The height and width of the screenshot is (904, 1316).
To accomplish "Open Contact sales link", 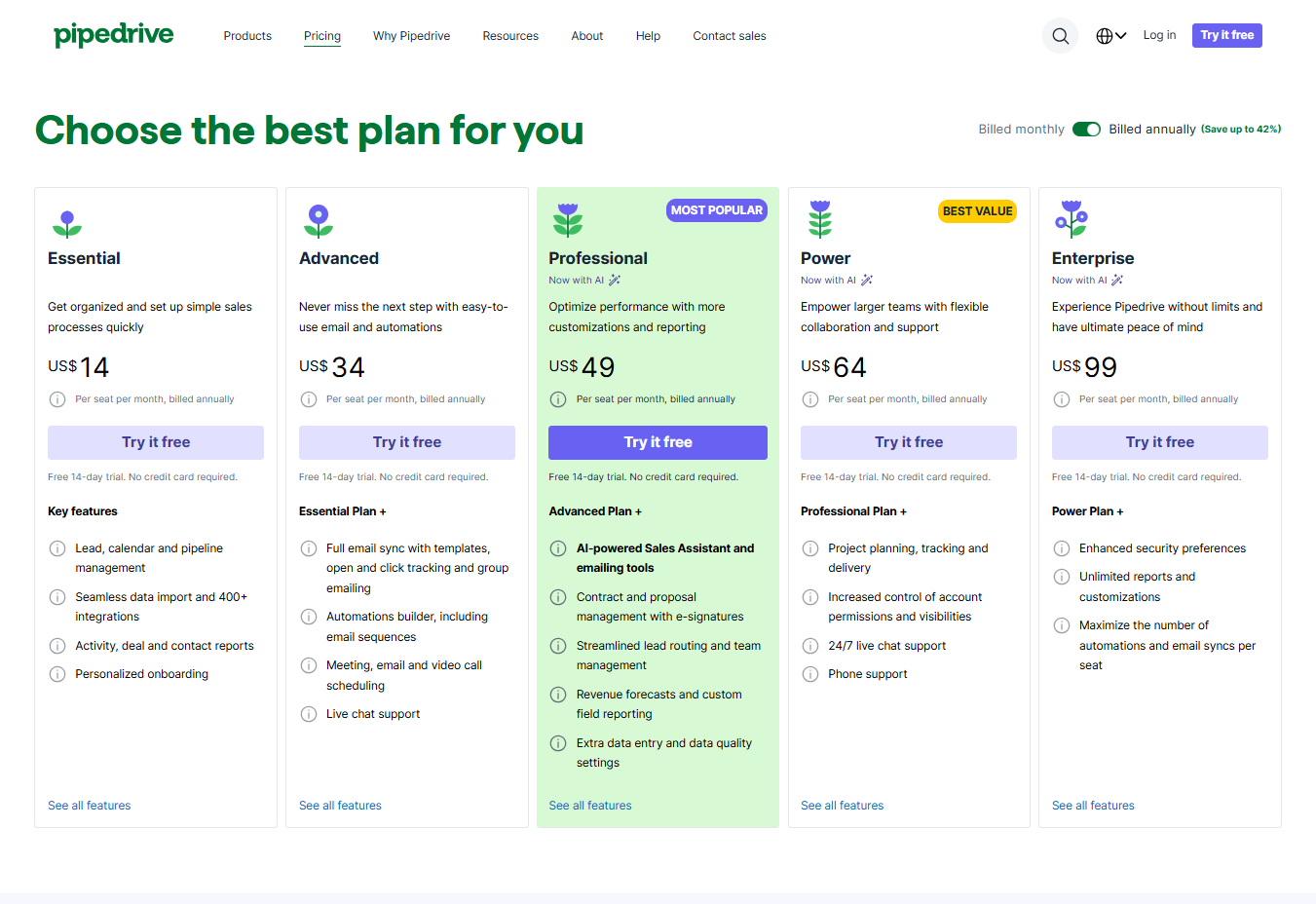I will (730, 36).
